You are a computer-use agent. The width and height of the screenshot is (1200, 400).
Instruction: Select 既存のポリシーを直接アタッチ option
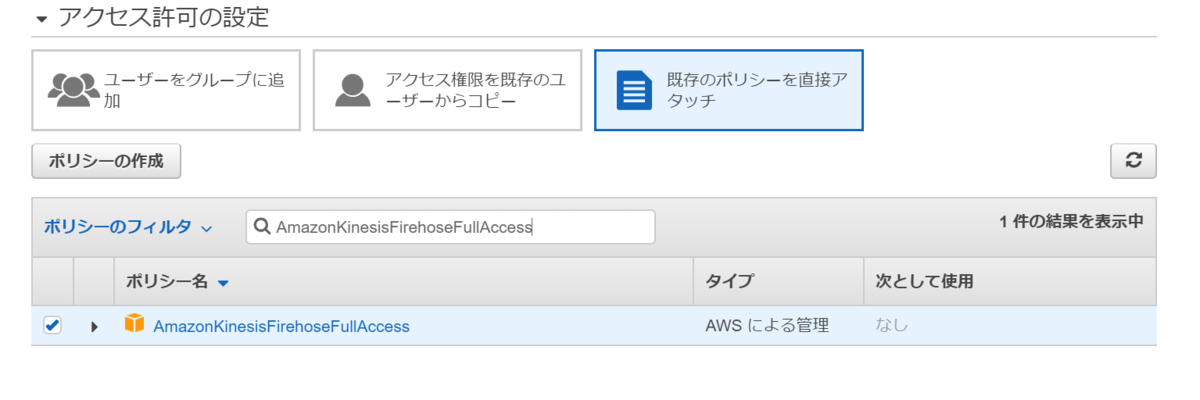click(x=729, y=91)
